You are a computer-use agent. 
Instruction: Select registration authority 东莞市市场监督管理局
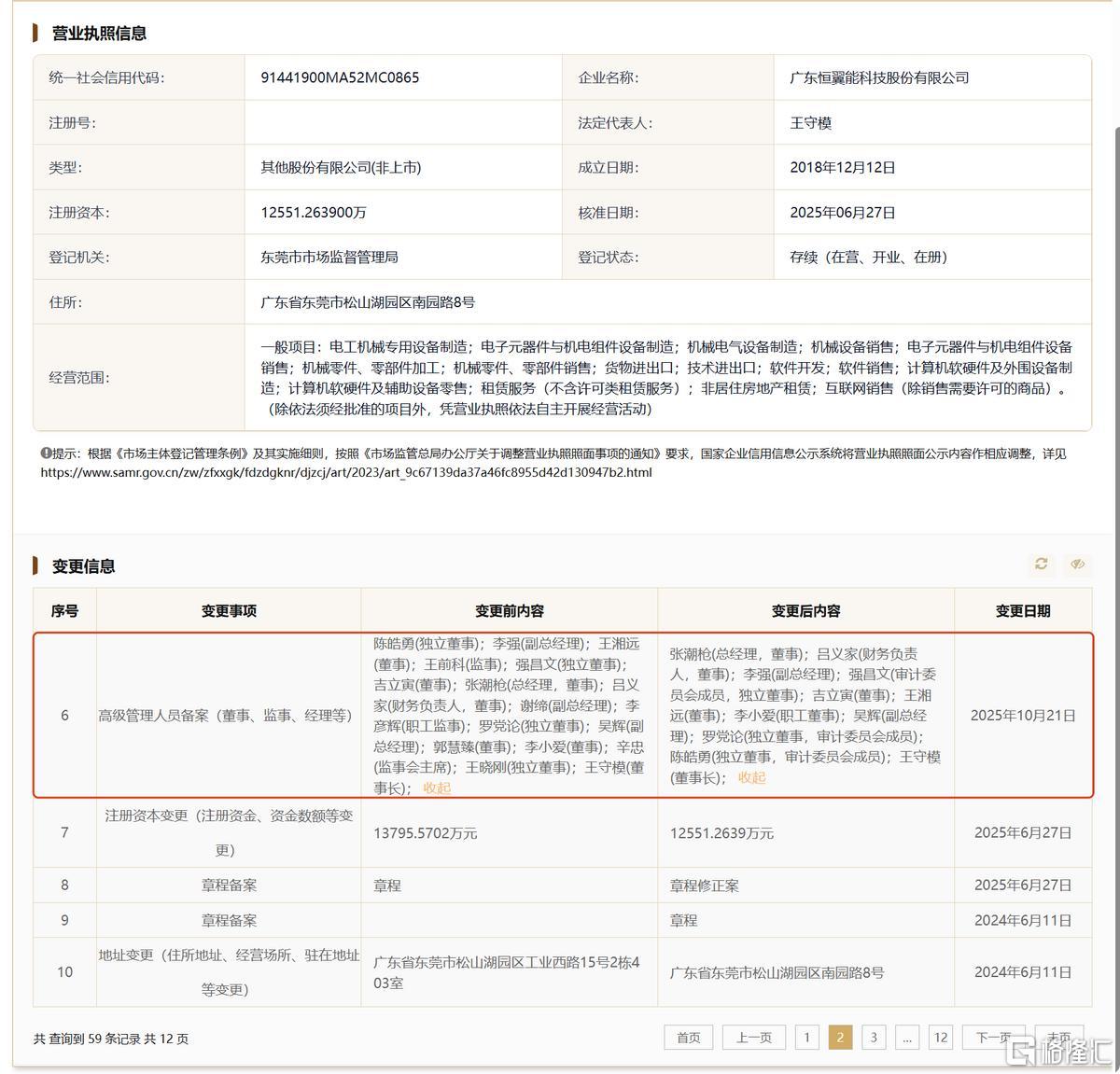click(329, 257)
